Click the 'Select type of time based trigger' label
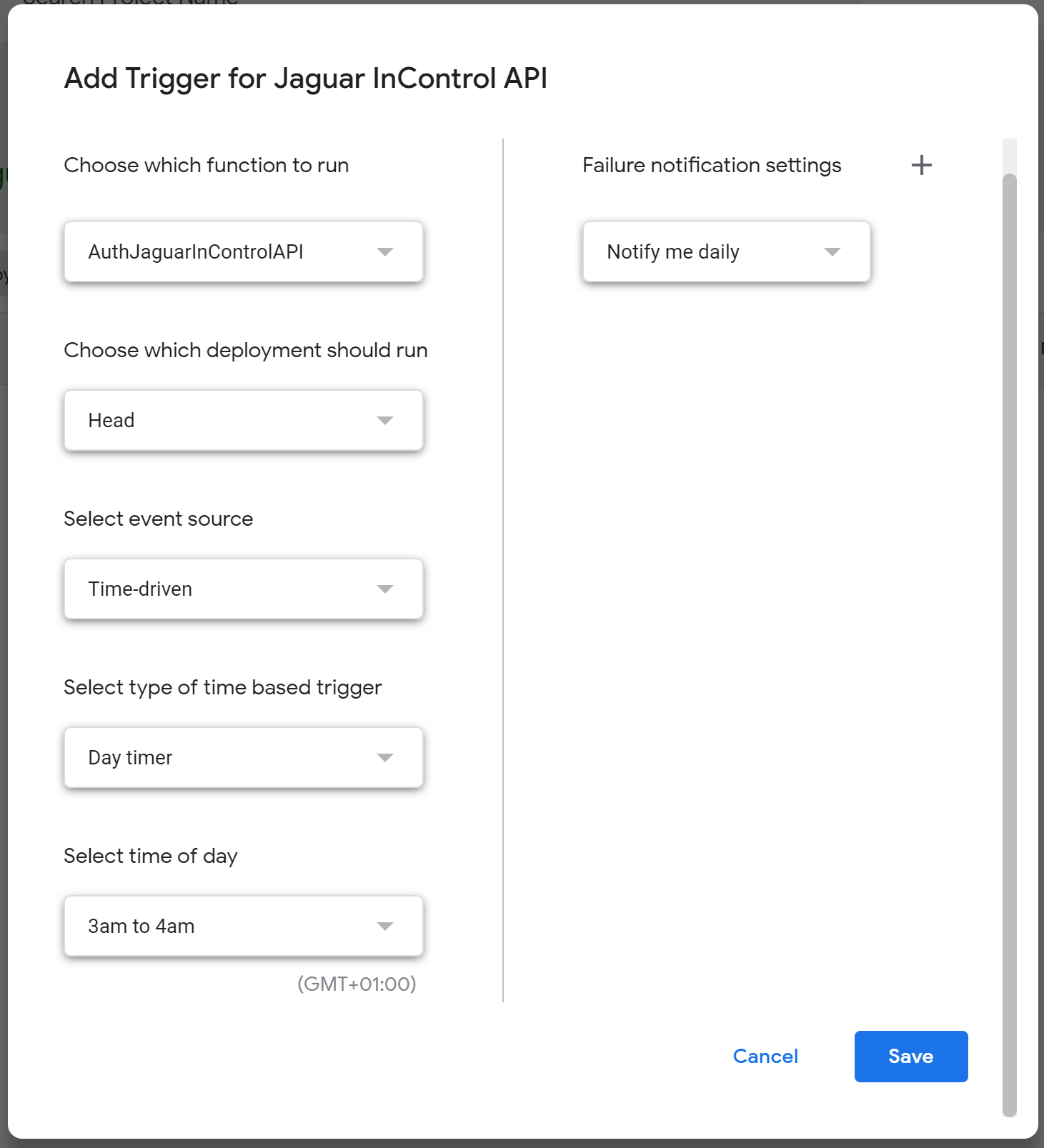This screenshot has height=1148, width=1044. [223, 687]
